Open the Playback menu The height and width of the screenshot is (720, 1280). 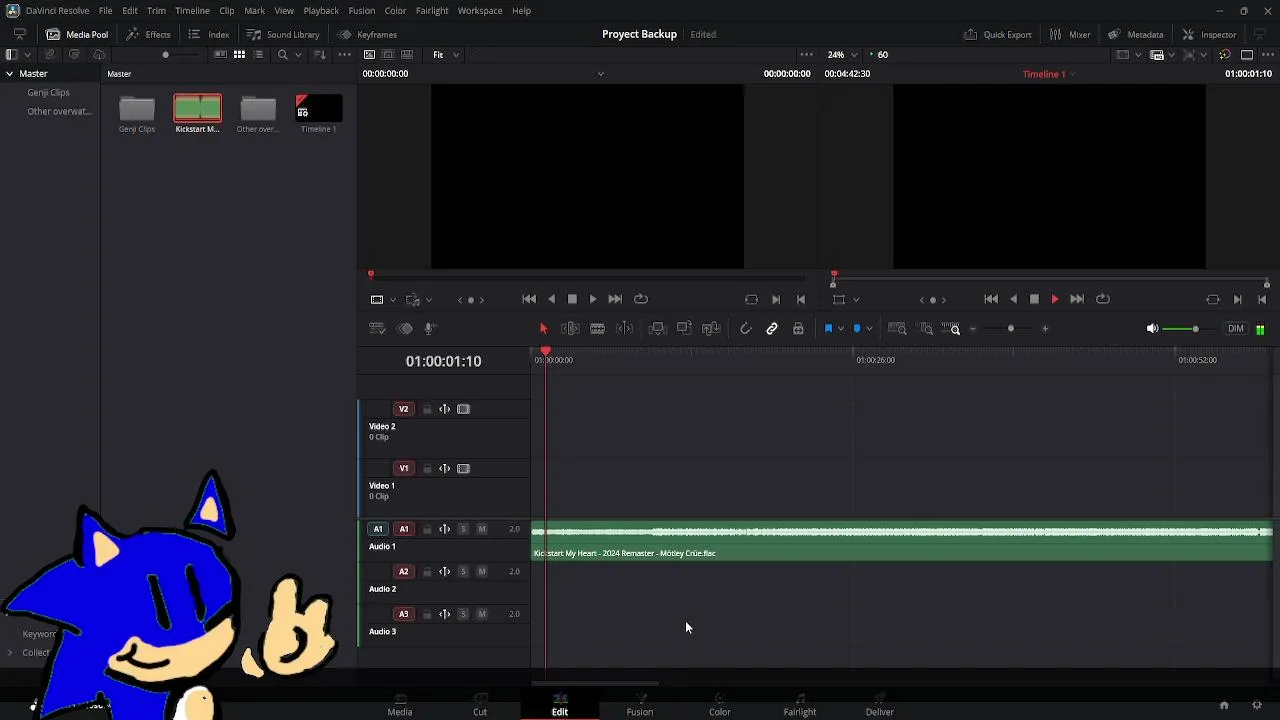pos(321,10)
